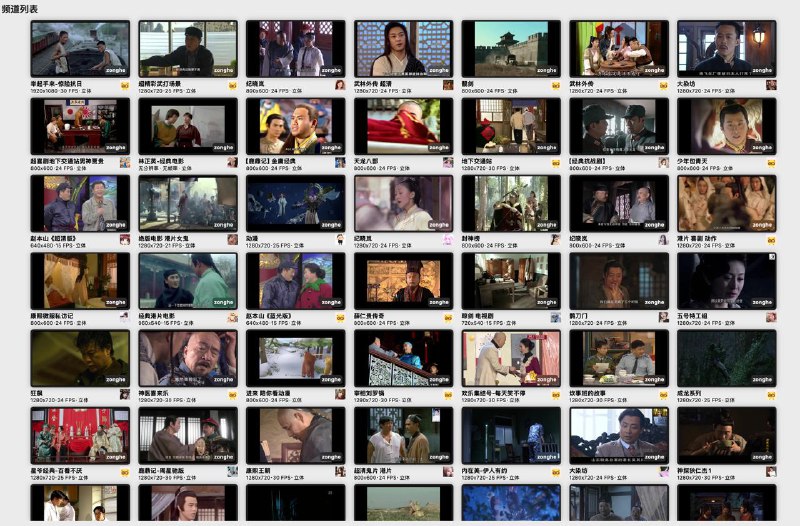Click the avatar icon beside 港片 喜剧 动作
This screenshot has height=526, width=800.
tap(771, 240)
